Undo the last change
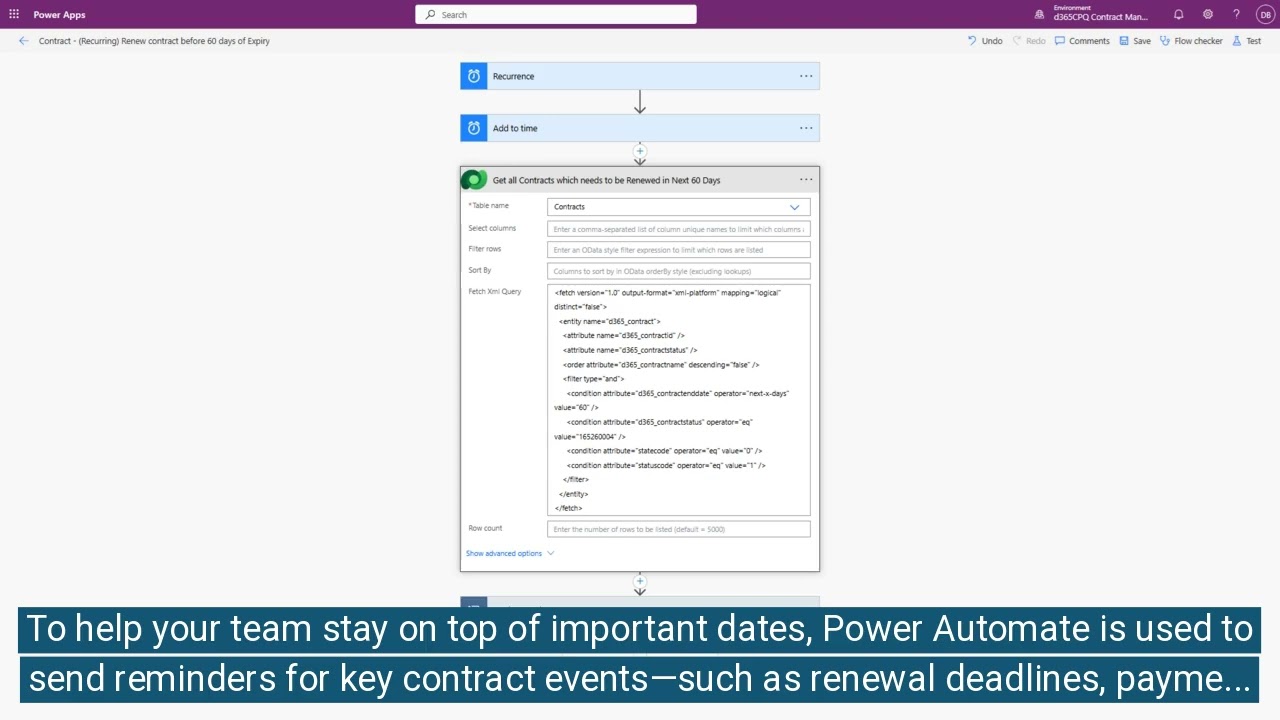Image resolution: width=1280 pixels, height=720 pixels. pyautogui.click(x=985, y=41)
